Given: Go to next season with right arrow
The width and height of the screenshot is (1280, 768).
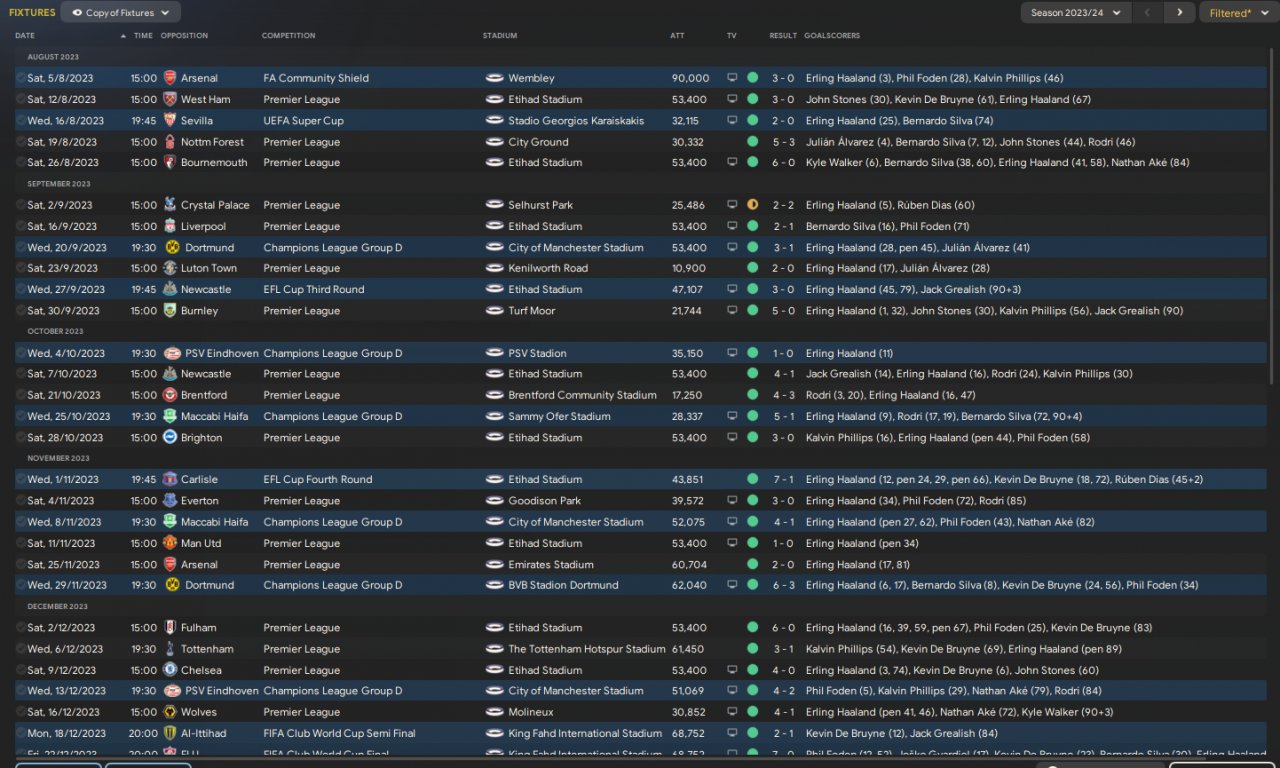Looking at the screenshot, I should (1180, 13).
